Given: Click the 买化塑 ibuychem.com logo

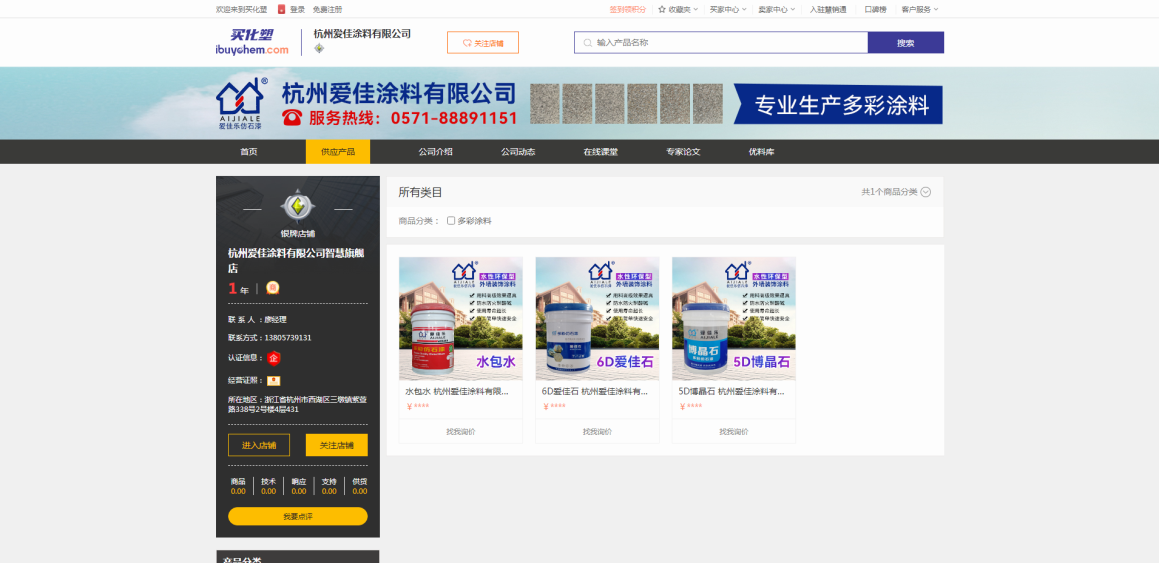Looking at the screenshot, I should tap(251, 42).
